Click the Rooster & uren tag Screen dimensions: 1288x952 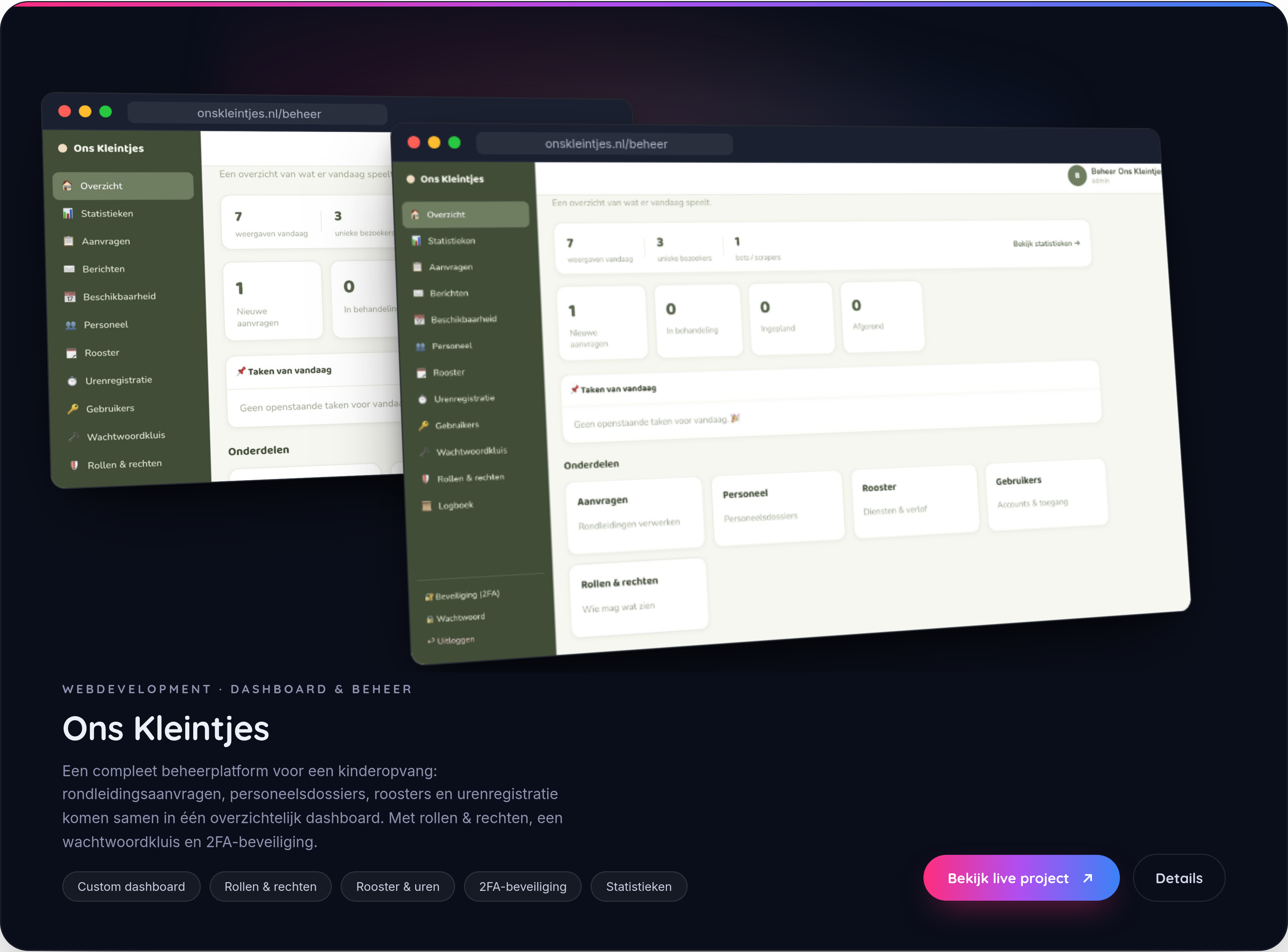pyautogui.click(x=397, y=886)
